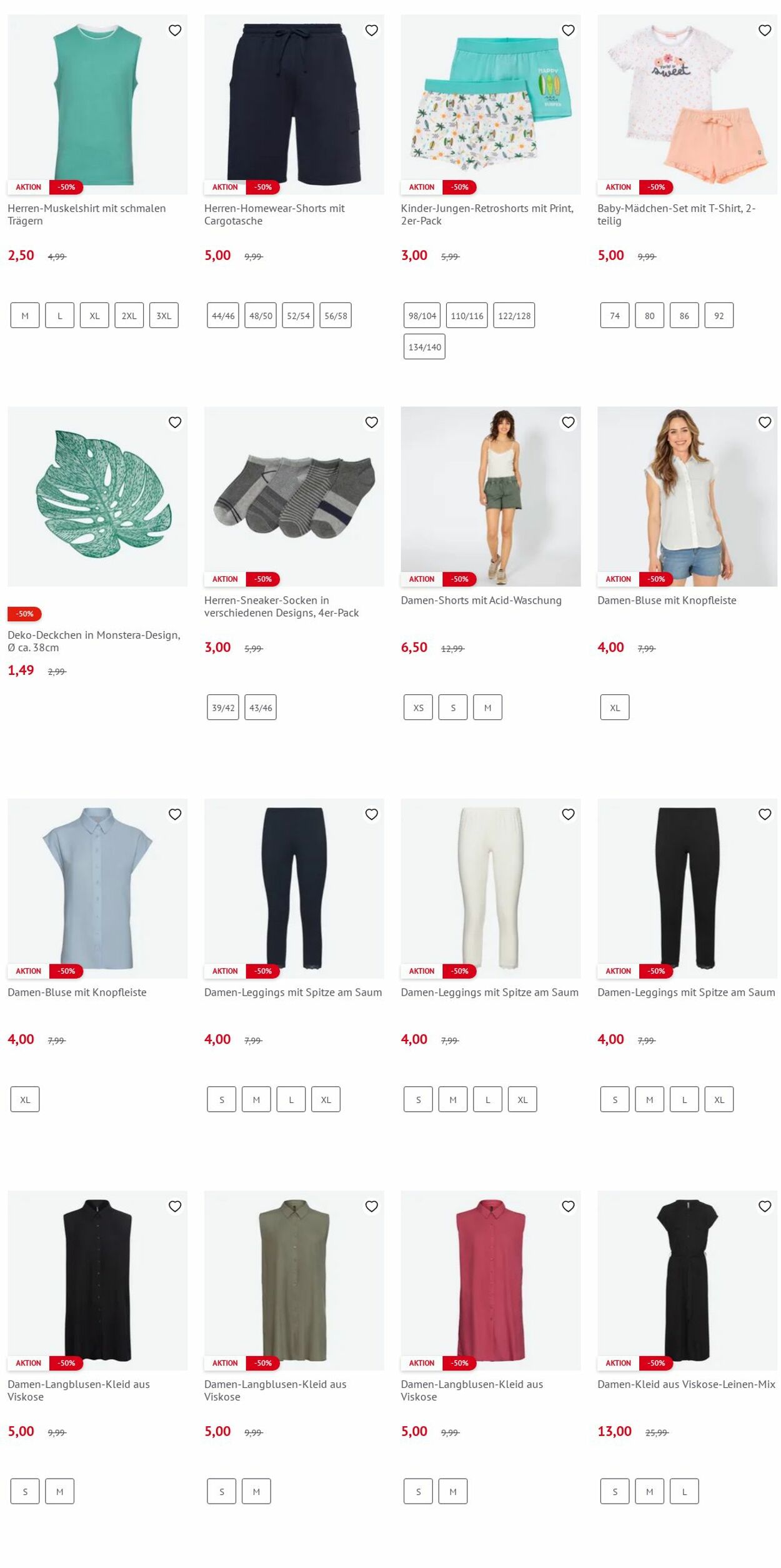Pick size 134/140 for Retroshorts
This screenshot has width=781, height=1568.
[x=425, y=347]
